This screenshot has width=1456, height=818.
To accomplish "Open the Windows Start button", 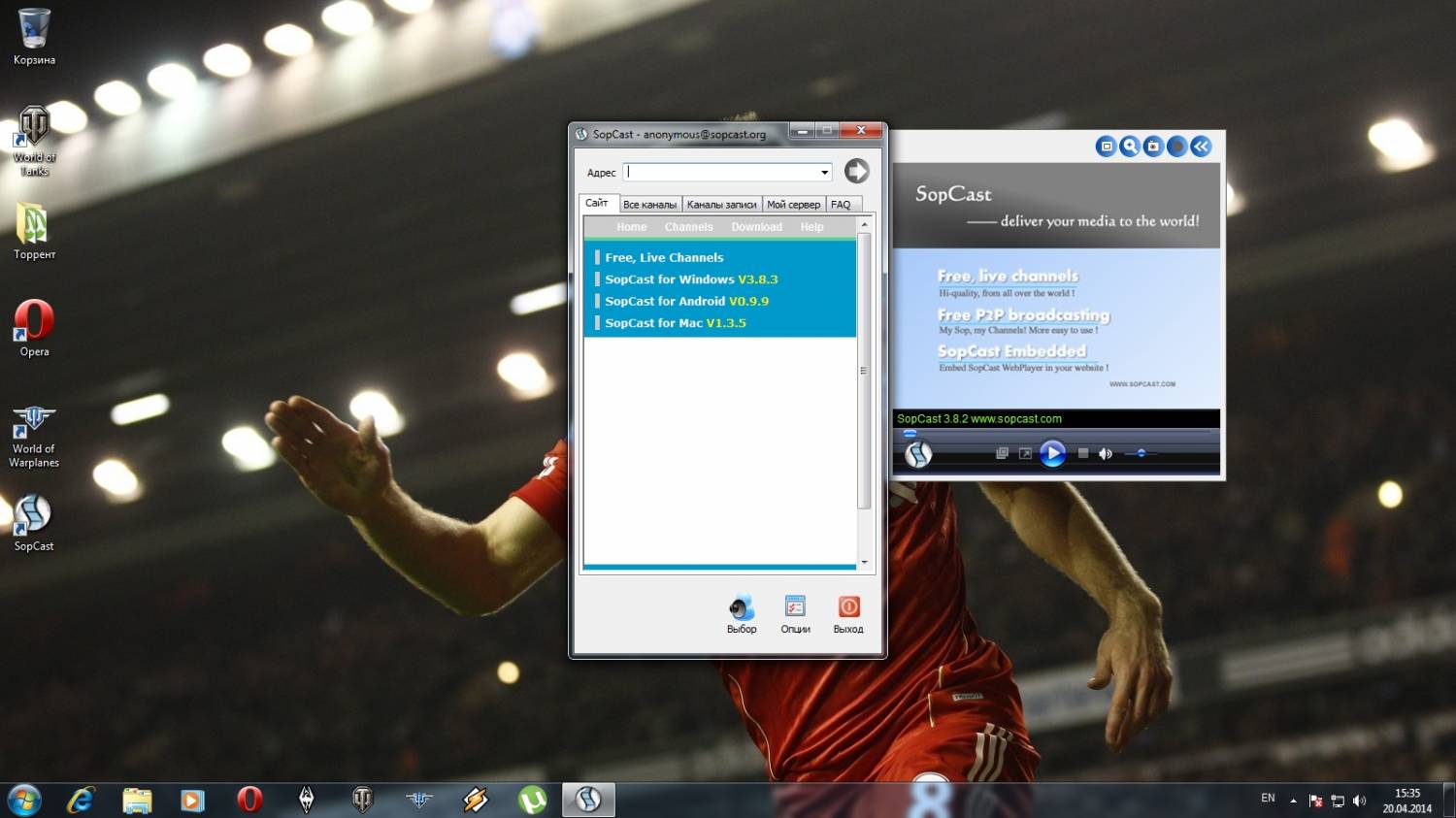I will pos(24,800).
